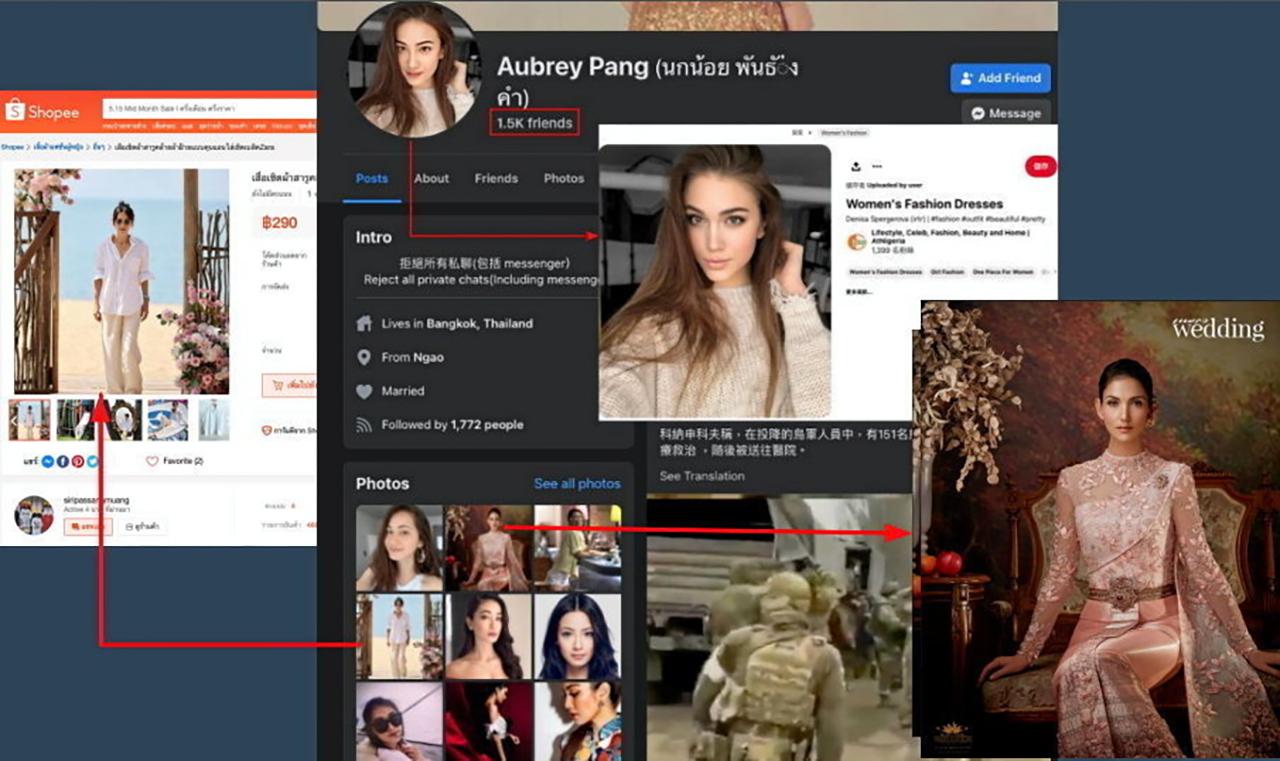Open the See all photos link
Viewport: 1280px width, 761px height.
(x=577, y=483)
